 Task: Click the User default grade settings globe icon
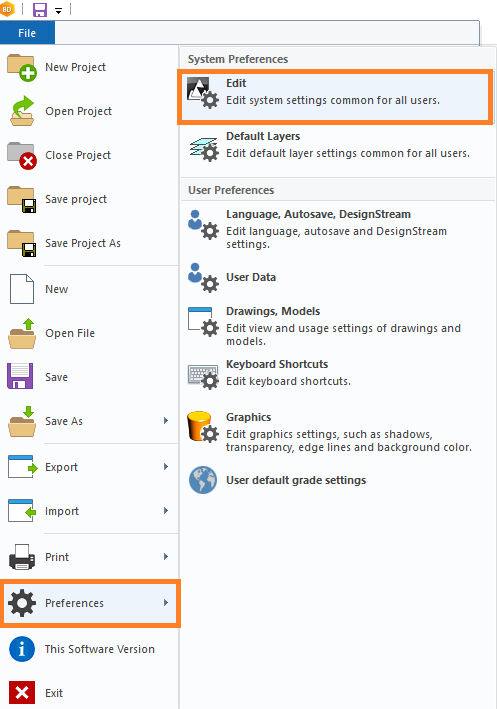click(203, 480)
